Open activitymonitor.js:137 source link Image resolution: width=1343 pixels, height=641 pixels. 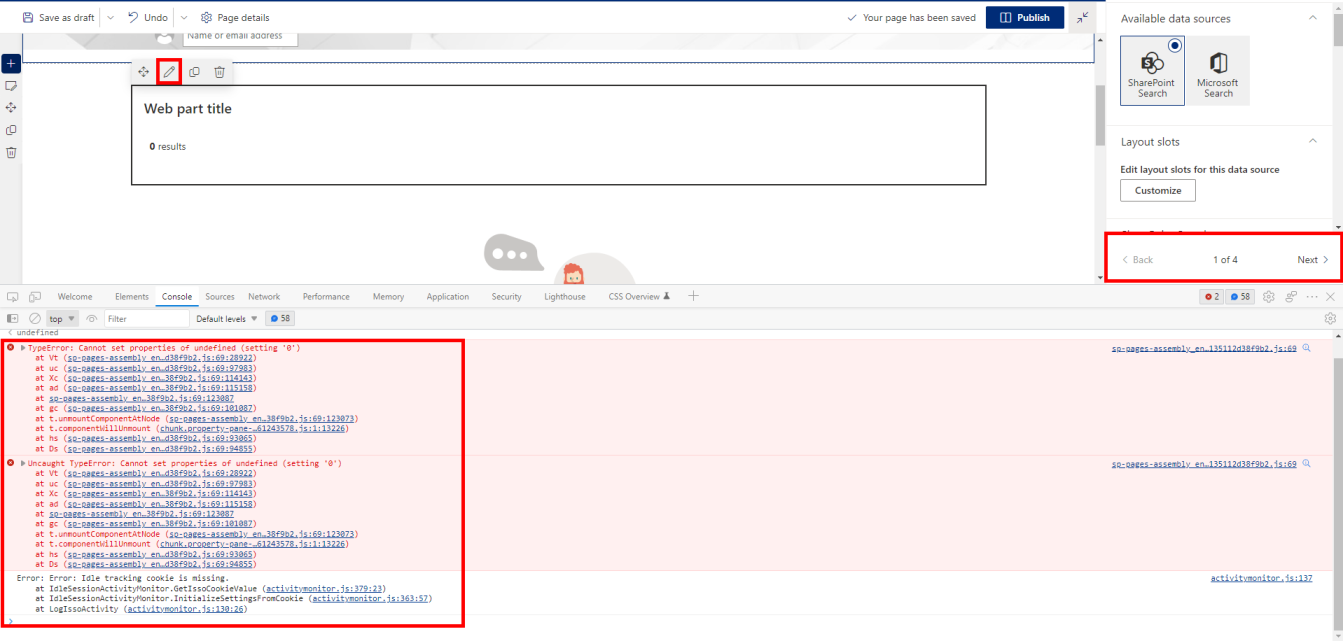1260,577
